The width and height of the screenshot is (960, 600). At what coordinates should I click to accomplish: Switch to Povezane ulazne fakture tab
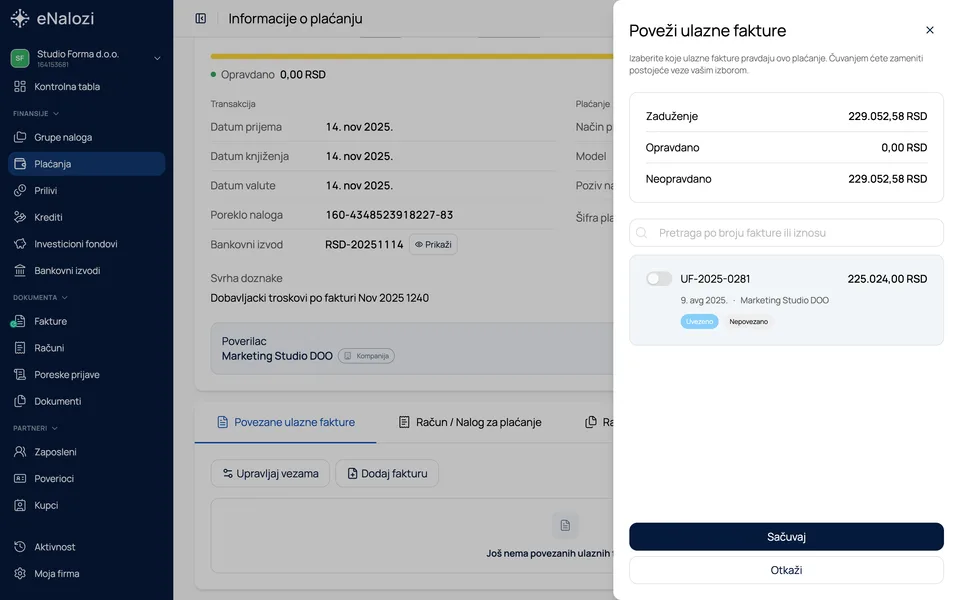[x=286, y=422]
